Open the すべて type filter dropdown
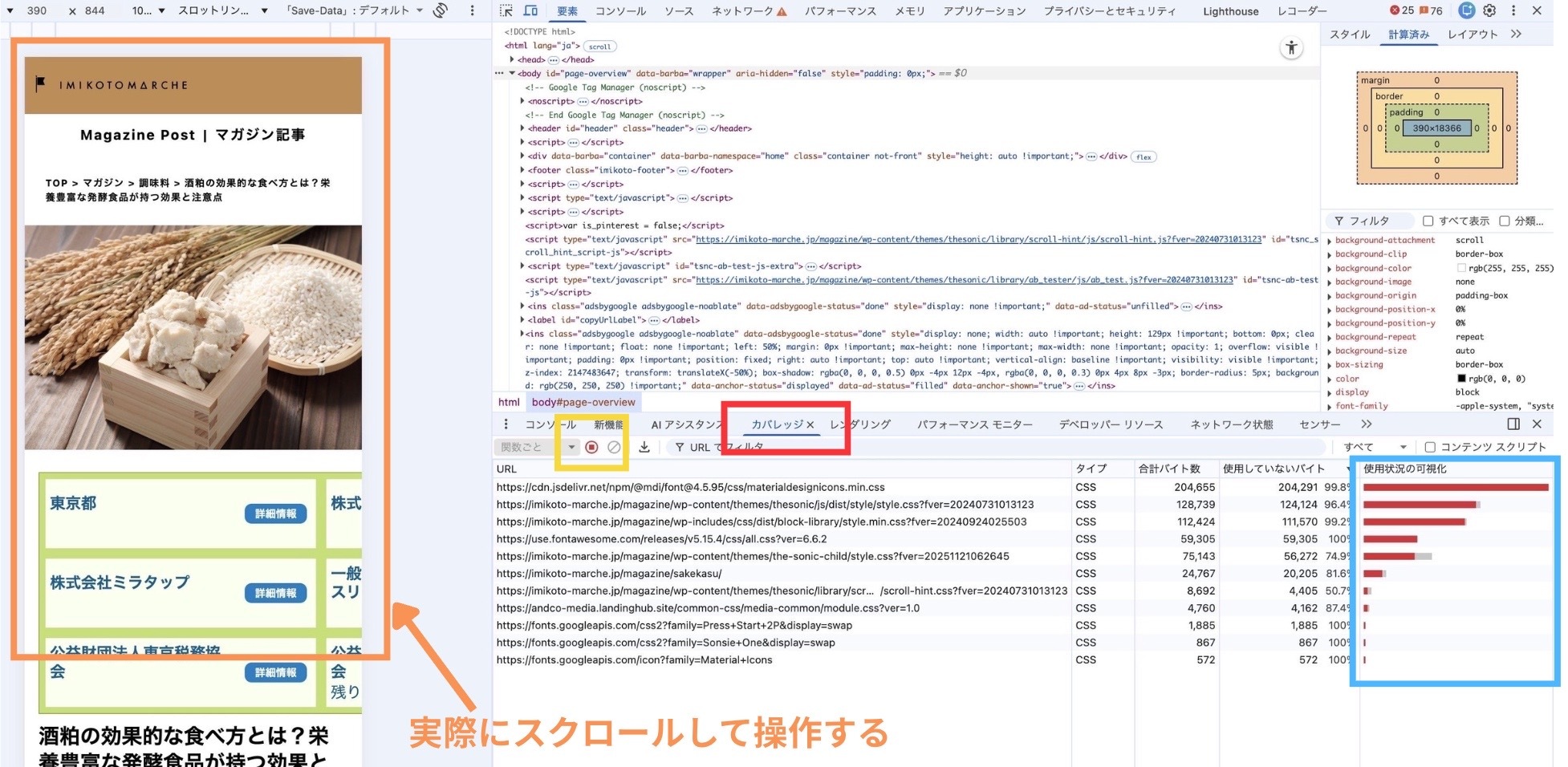The height and width of the screenshot is (767, 1568). click(x=1375, y=447)
